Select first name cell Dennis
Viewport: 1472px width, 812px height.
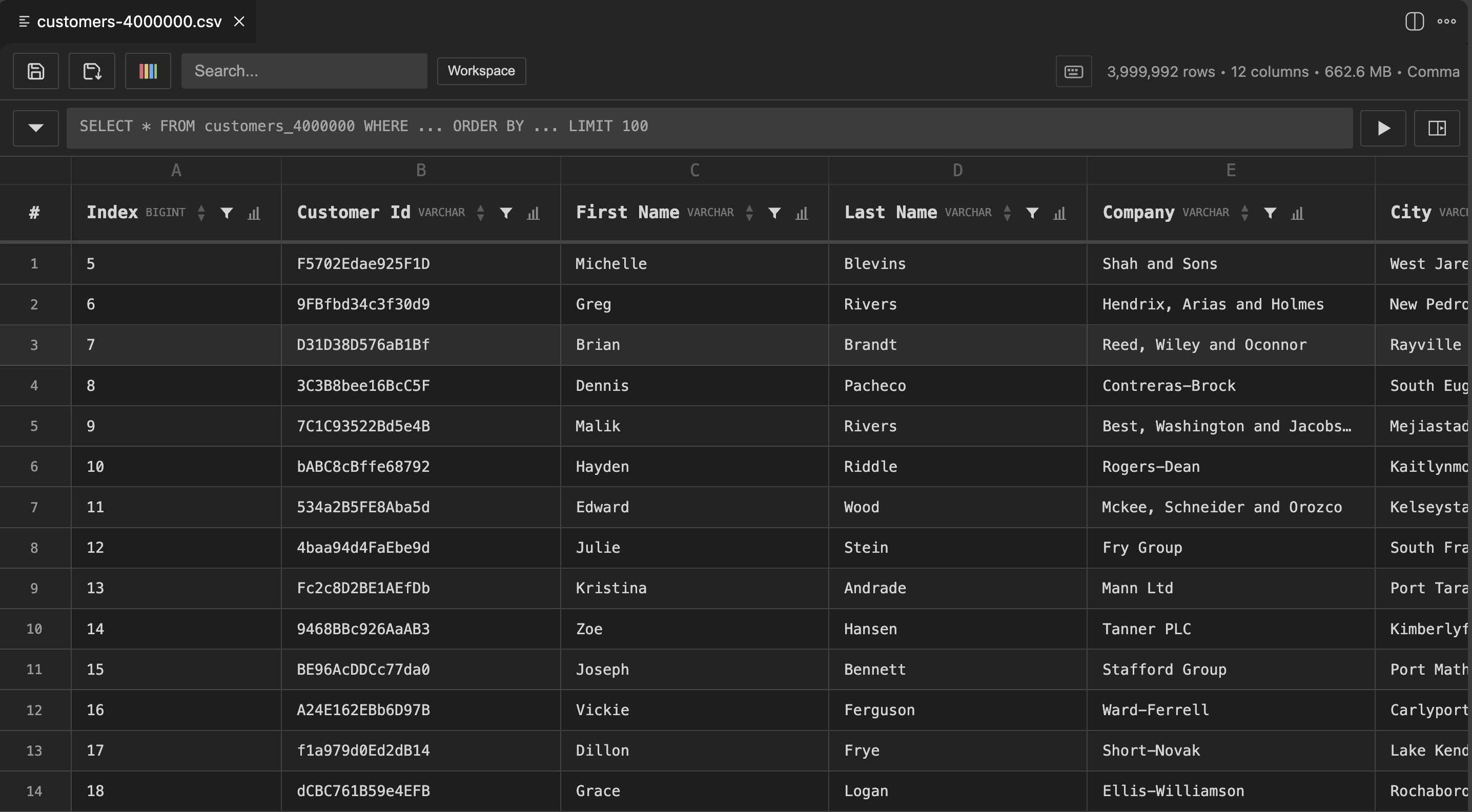click(694, 385)
